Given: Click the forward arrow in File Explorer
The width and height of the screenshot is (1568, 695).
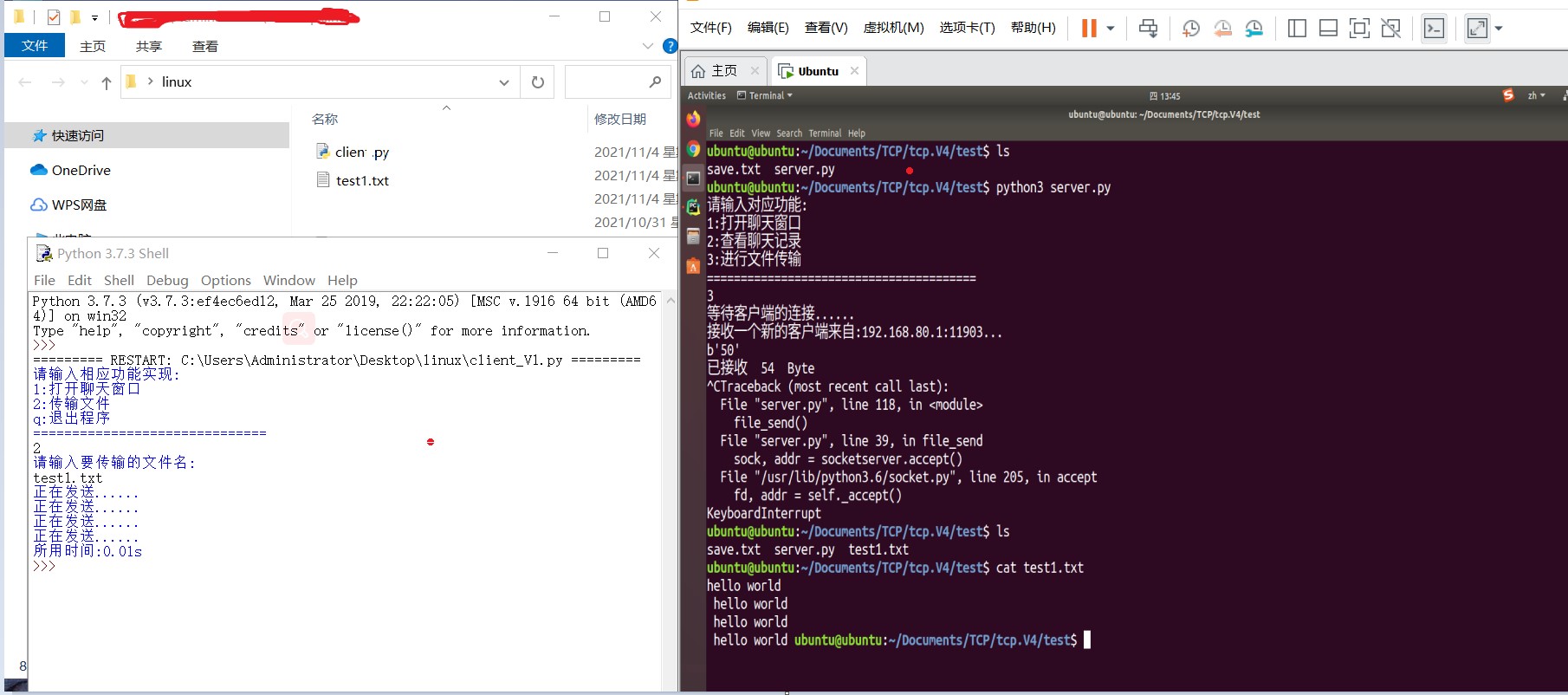Looking at the screenshot, I should (58, 82).
